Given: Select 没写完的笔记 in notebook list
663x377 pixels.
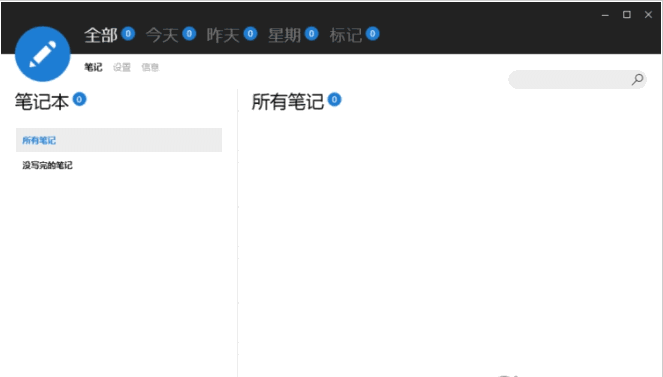Looking at the screenshot, I should [x=119, y=165].
